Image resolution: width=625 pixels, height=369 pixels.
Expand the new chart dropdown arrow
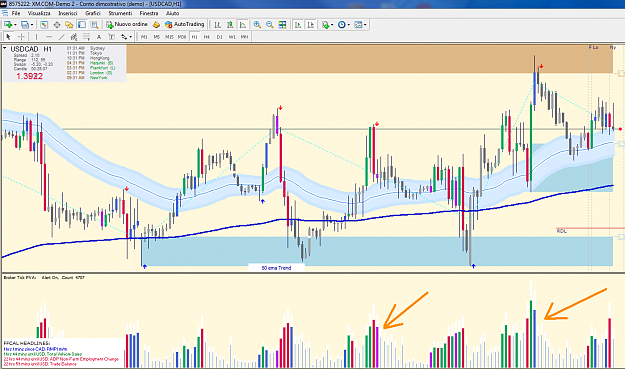[x=15, y=25]
